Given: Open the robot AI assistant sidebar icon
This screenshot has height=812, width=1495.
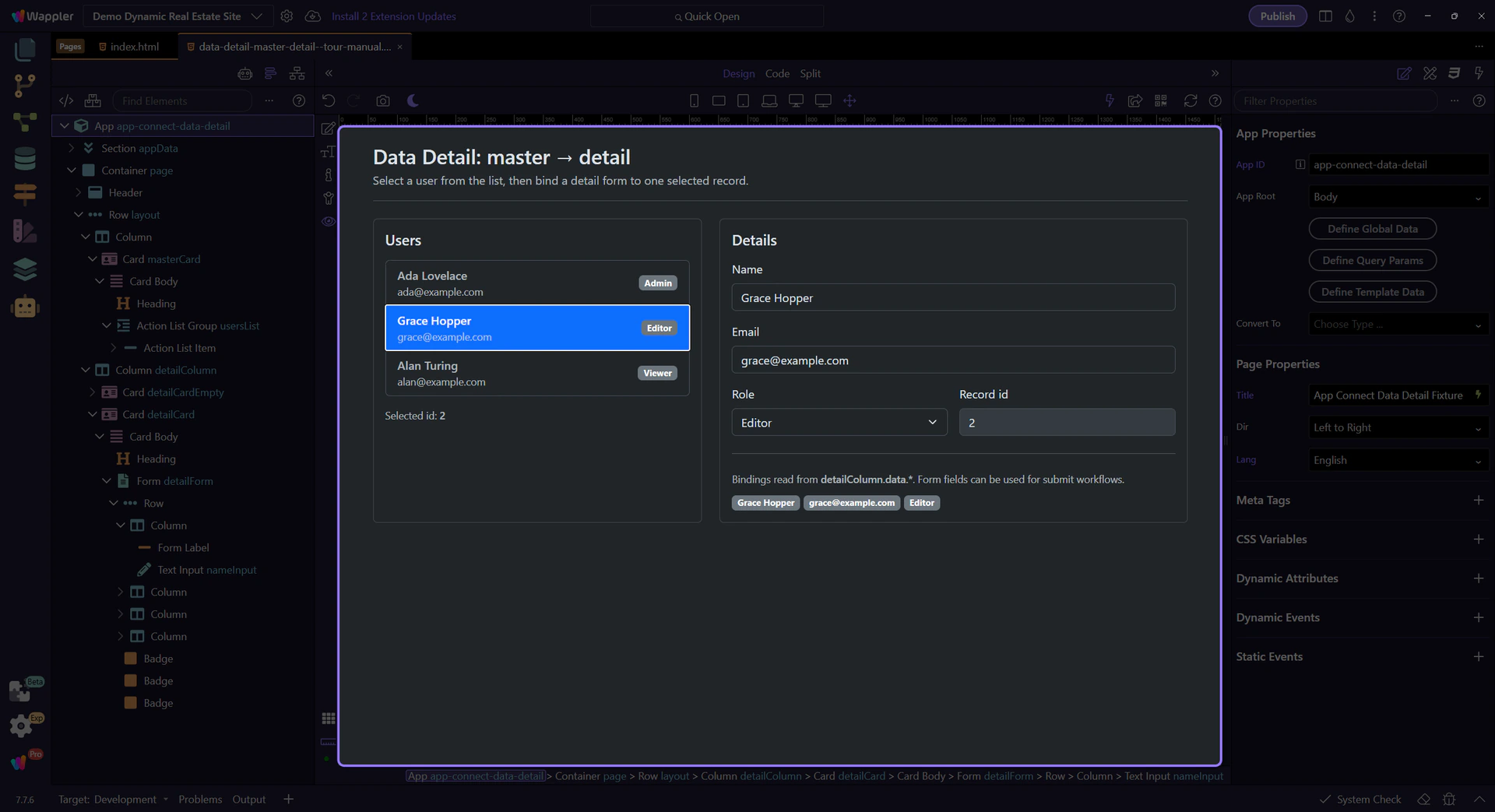Looking at the screenshot, I should (25, 307).
